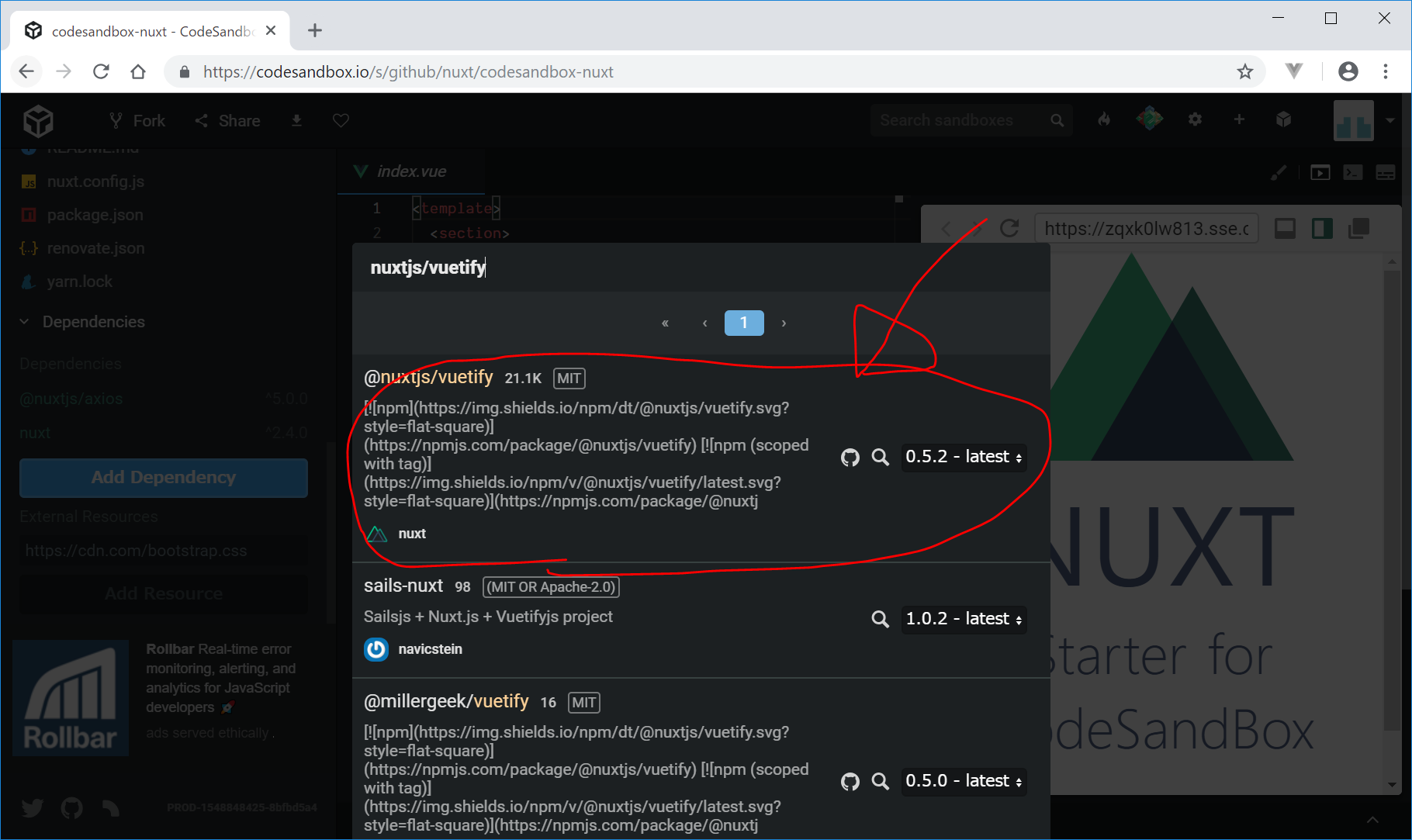Image resolution: width=1412 pixels, height=840 pixels.
Task: Click the browser address bar URL
Action: coord(408,71)
